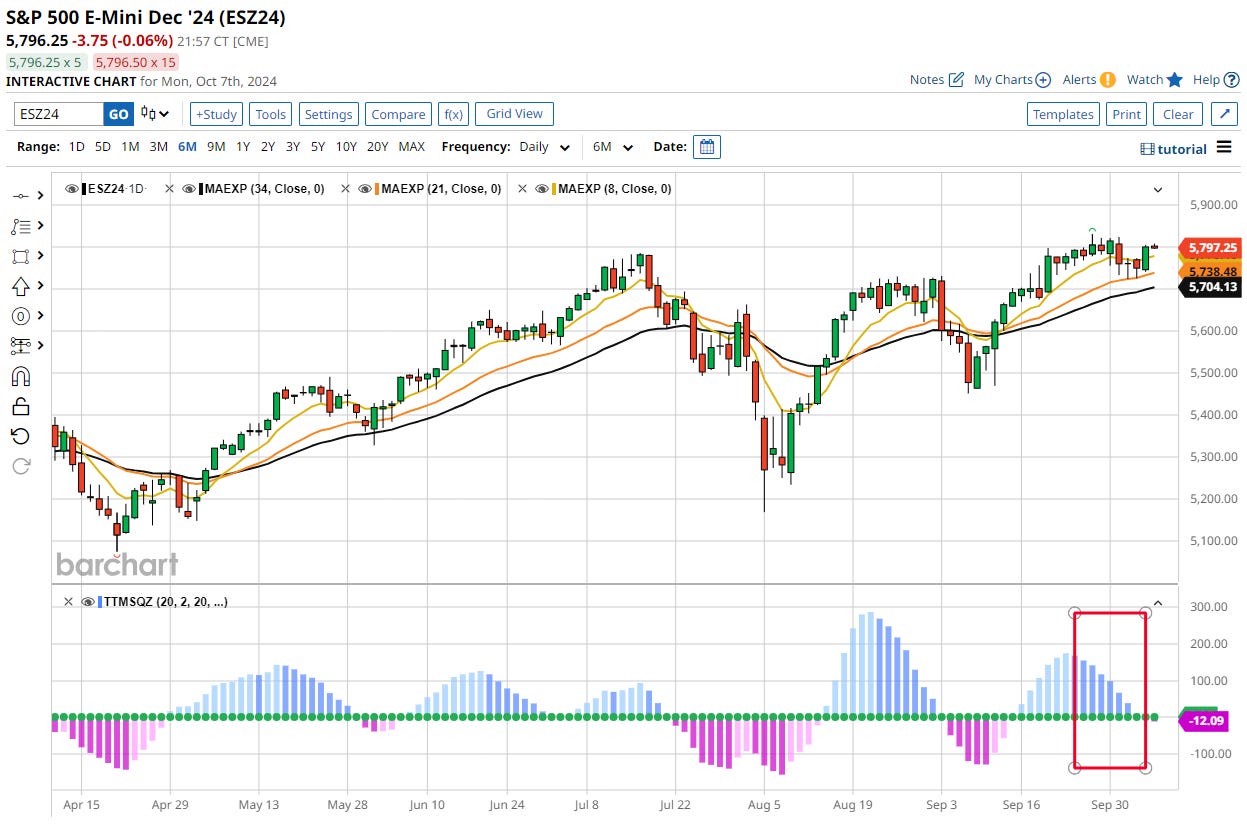The width and height of the screenshot is (1247, 825).
Task: Click the MAEXP 21 orange color swatch
Action: tap(378, 188)
